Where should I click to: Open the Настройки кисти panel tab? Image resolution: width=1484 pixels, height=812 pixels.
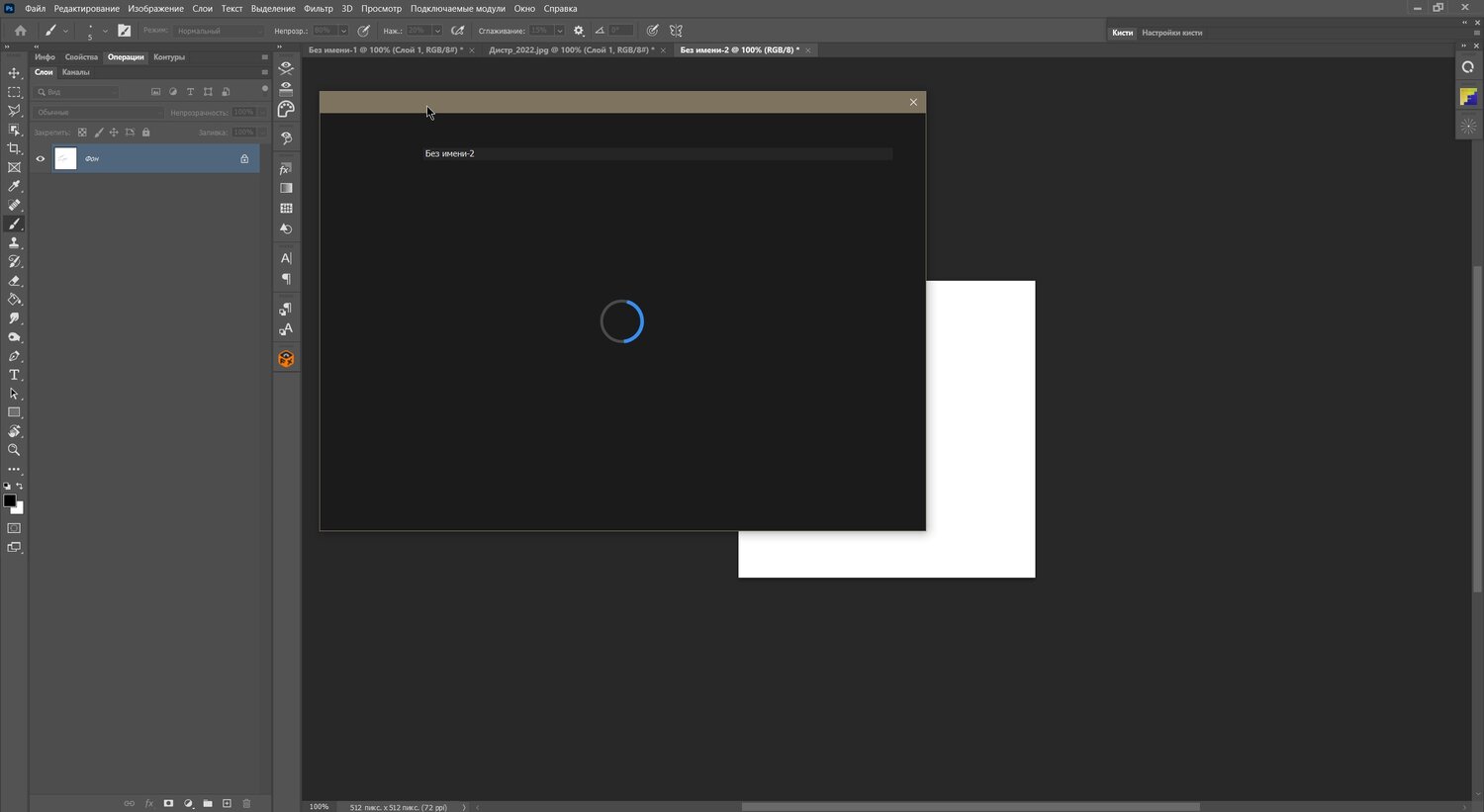coord(1171,33)
